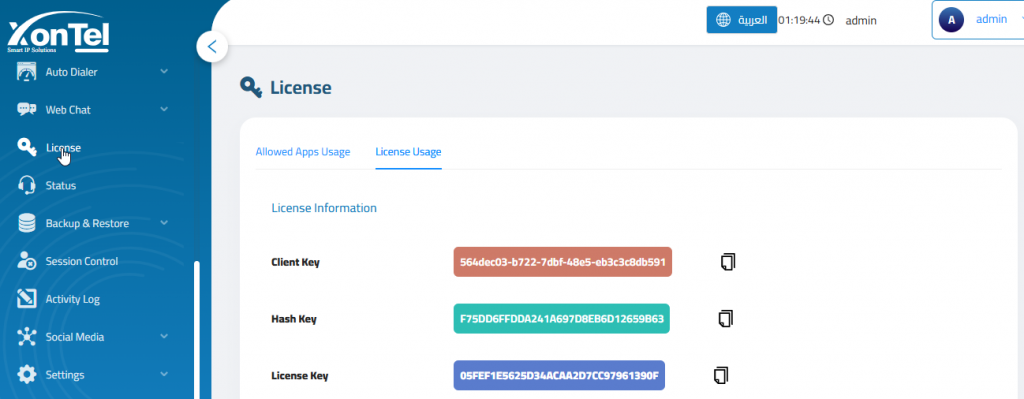The width and height of the screenshot is (1024, 399).
Task: Click the License Information heading
Action: tap(324, 208)
